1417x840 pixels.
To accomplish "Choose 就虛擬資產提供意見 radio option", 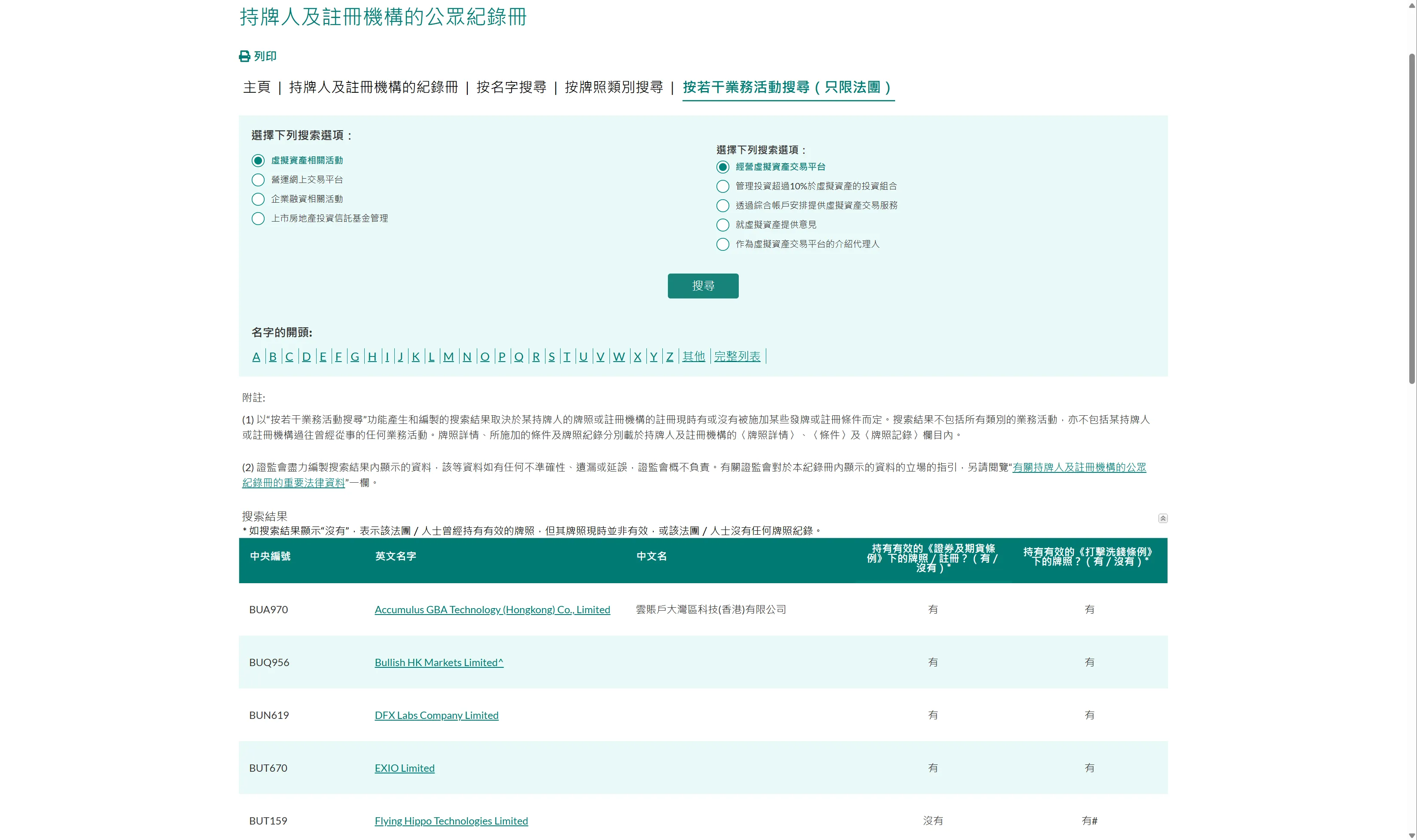I will [723, 225].
